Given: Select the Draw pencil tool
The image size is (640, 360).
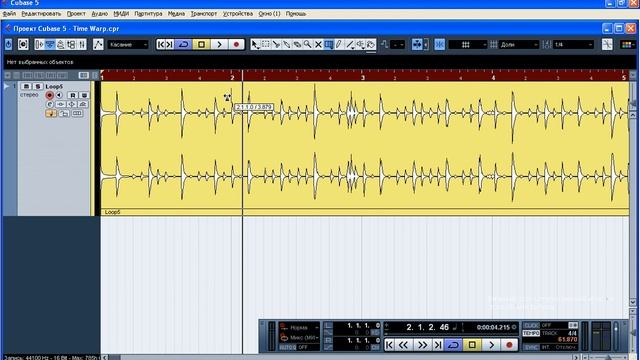Looking at the screenshot, I should click(339, 44).
